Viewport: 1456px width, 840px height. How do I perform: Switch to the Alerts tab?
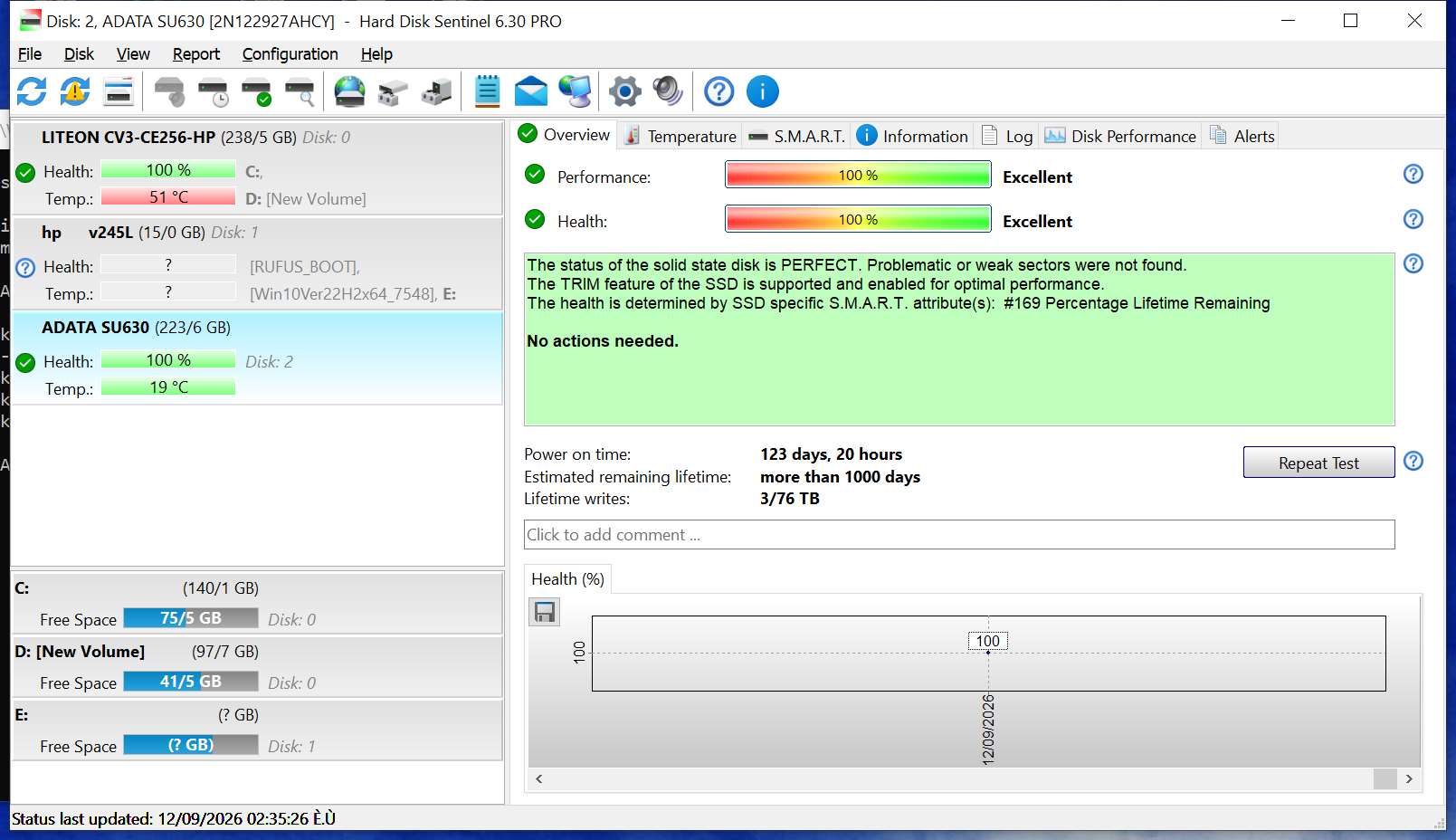(1242, 136)
